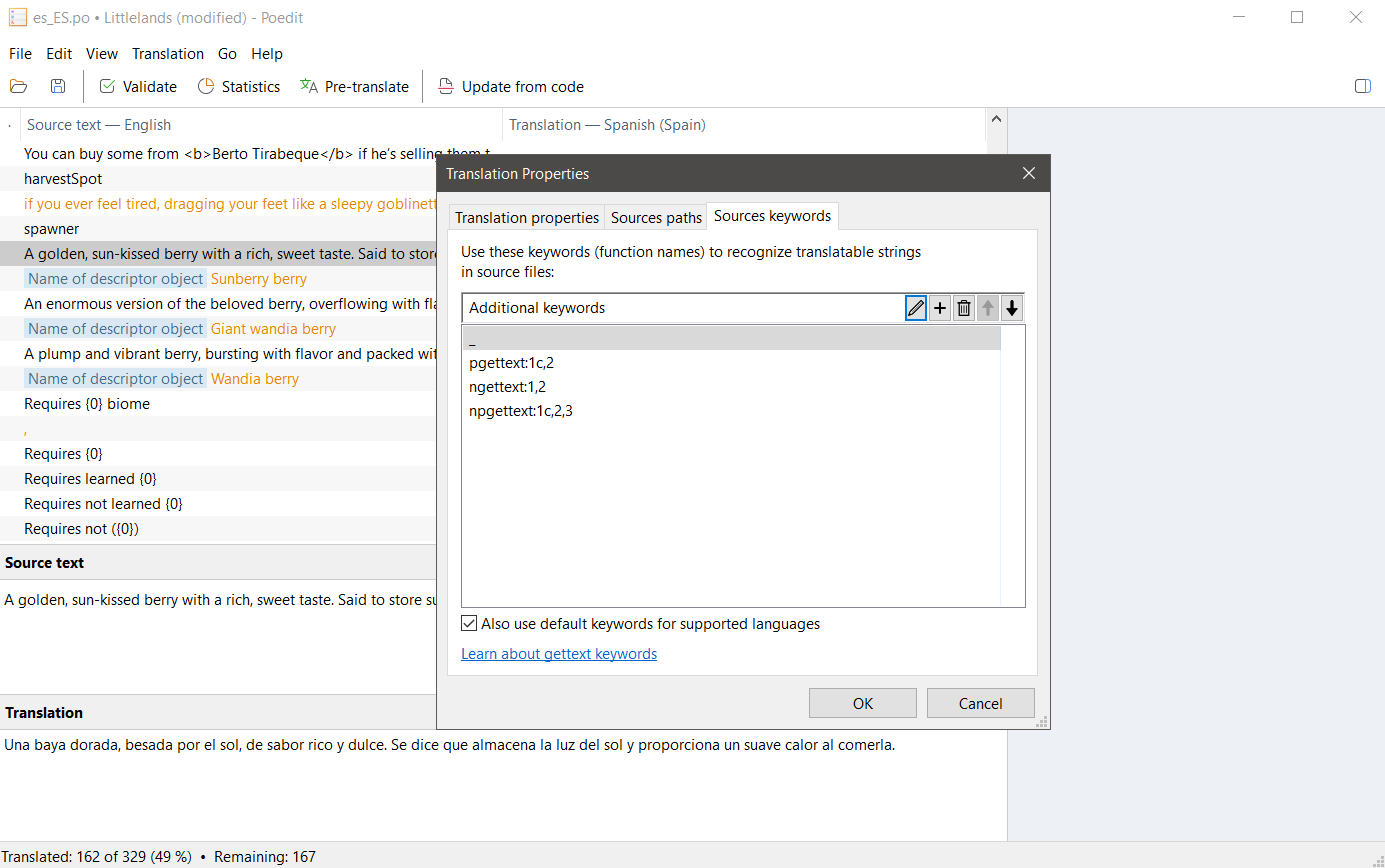Open Learn about gettext keywords link

[559, 654]
